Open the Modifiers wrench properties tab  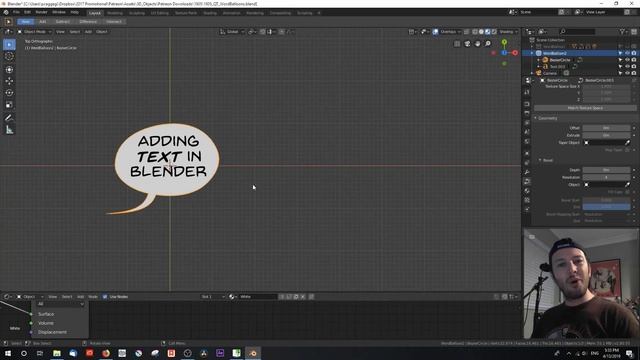(527, 172)
